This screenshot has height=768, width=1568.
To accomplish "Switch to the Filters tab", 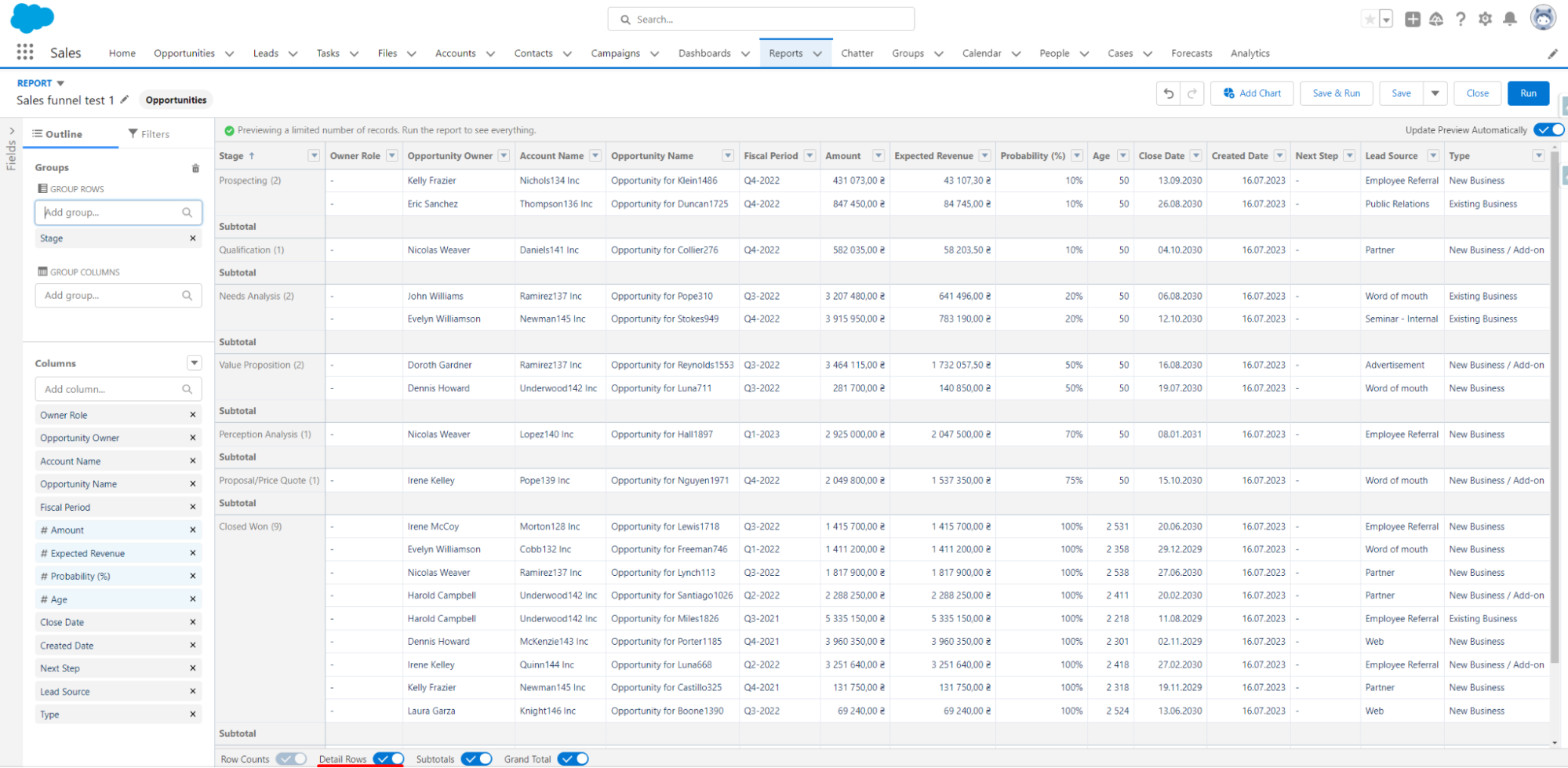I will tap(148, 133).
